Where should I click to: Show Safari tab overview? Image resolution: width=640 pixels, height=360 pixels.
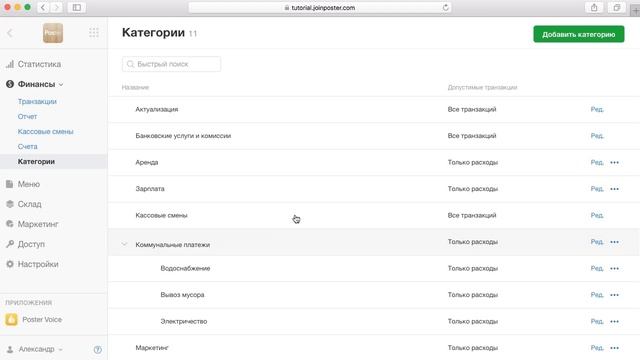[x=617, y=7]
